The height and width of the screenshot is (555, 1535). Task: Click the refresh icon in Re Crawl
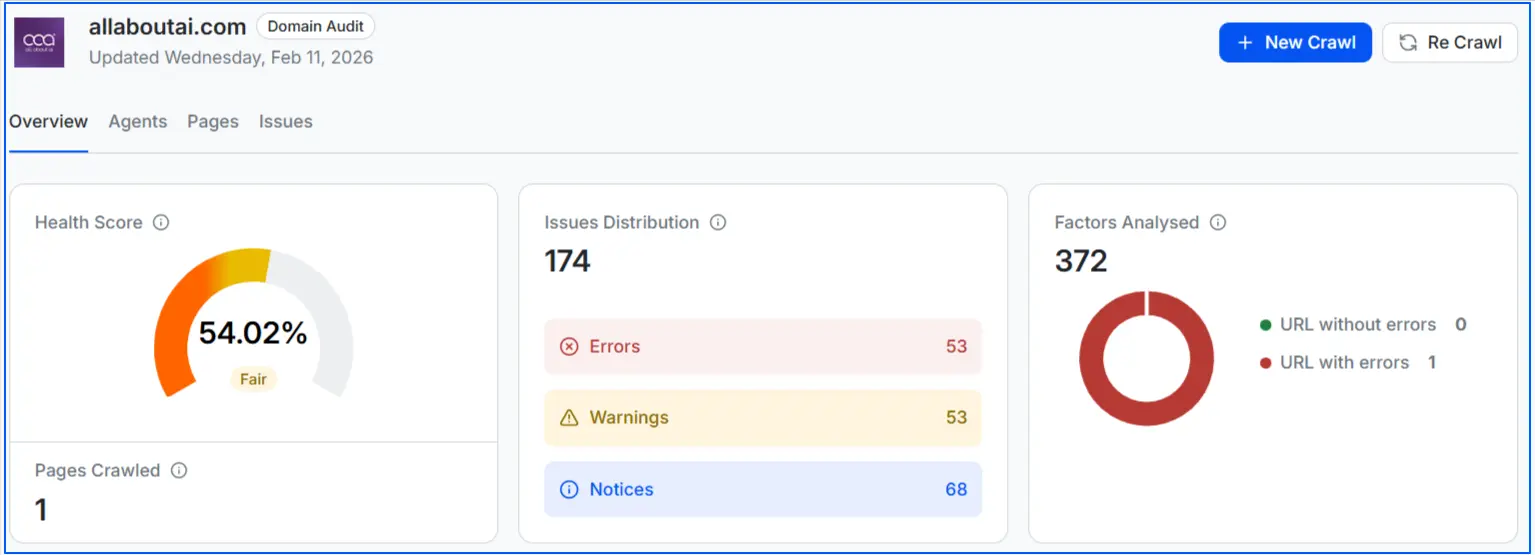pyautogui.click(x=1408, y=42)
